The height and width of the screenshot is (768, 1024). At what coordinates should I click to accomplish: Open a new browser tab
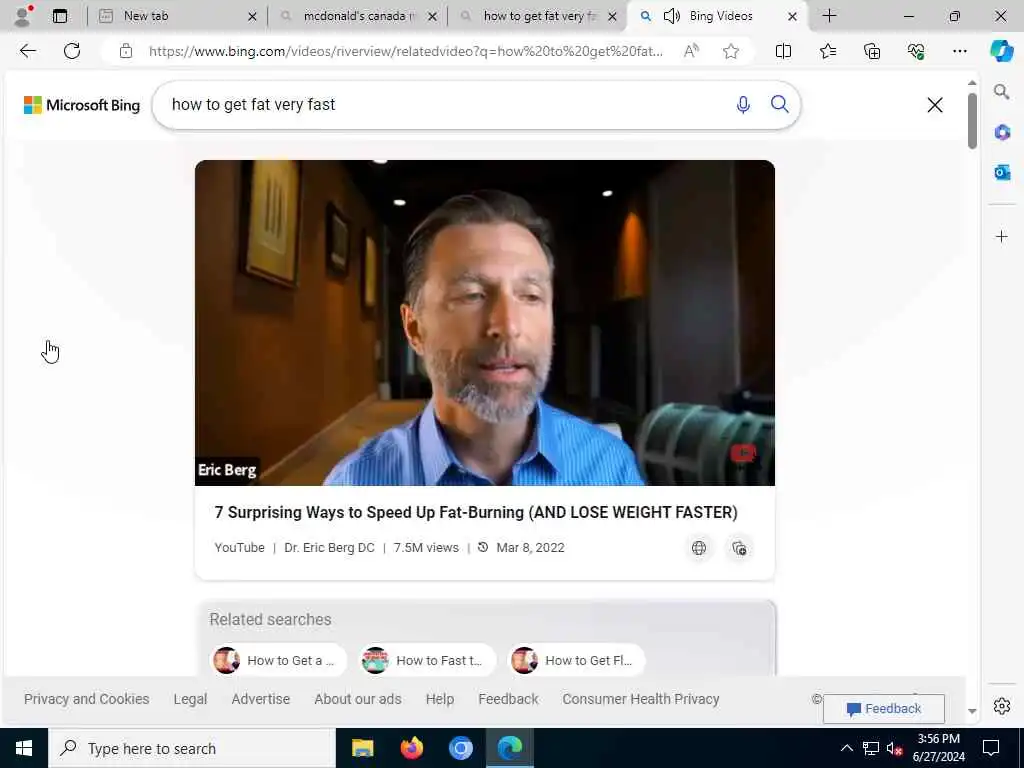click(829, 16)
